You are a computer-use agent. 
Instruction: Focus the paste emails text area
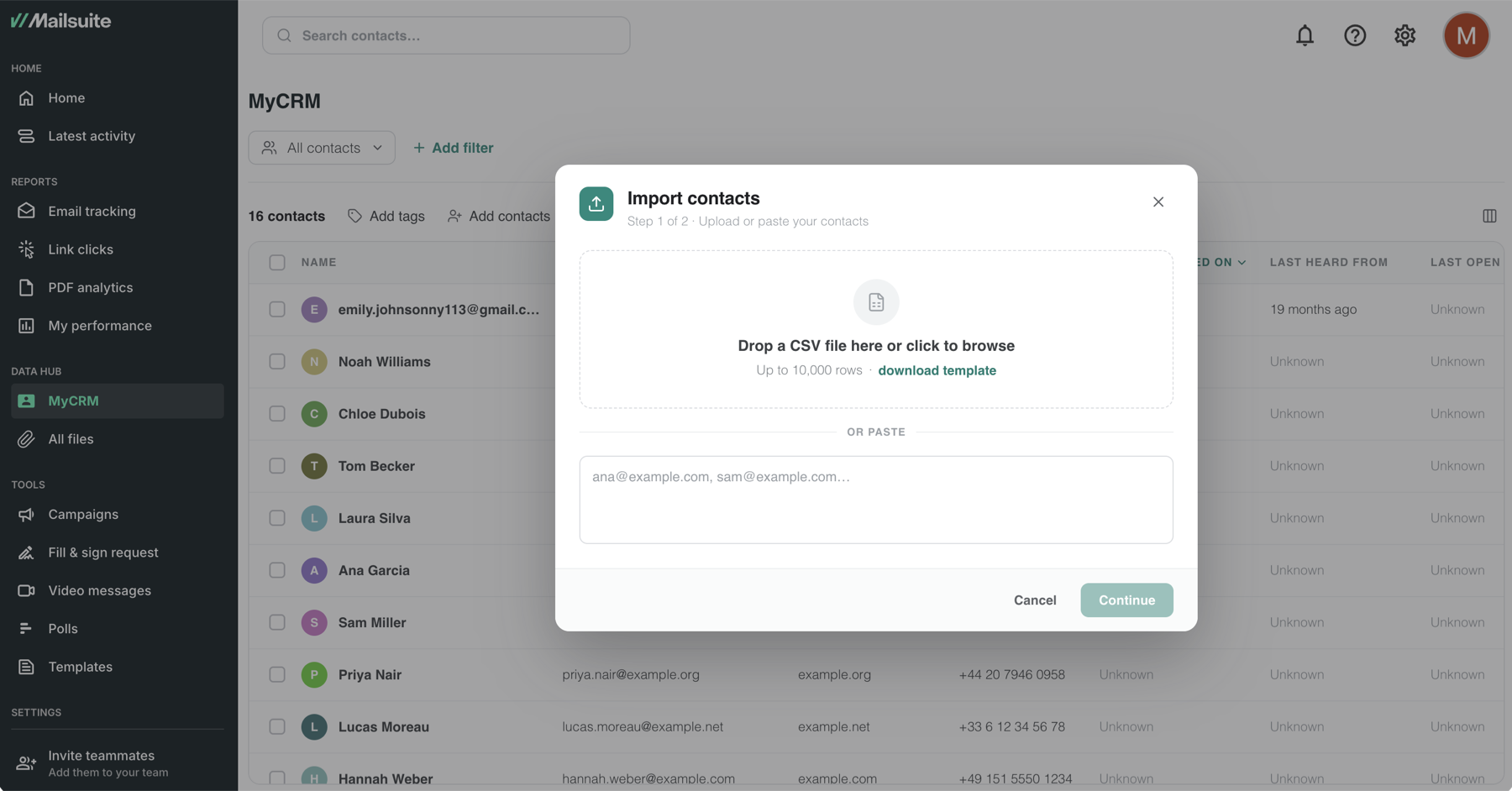click(x=876, y=500)
